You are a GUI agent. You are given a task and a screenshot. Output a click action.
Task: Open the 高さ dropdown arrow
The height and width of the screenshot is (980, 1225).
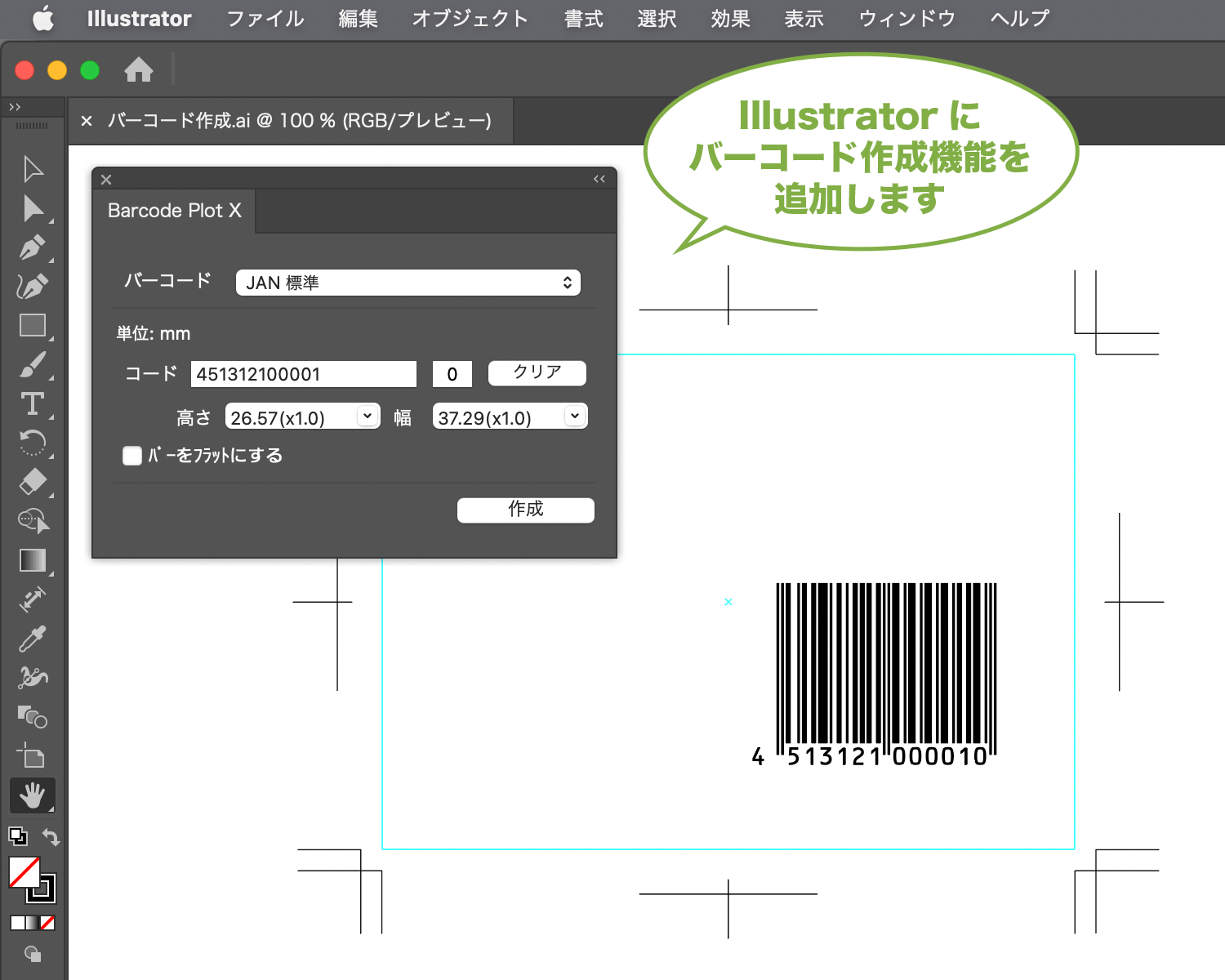point(367,416)
